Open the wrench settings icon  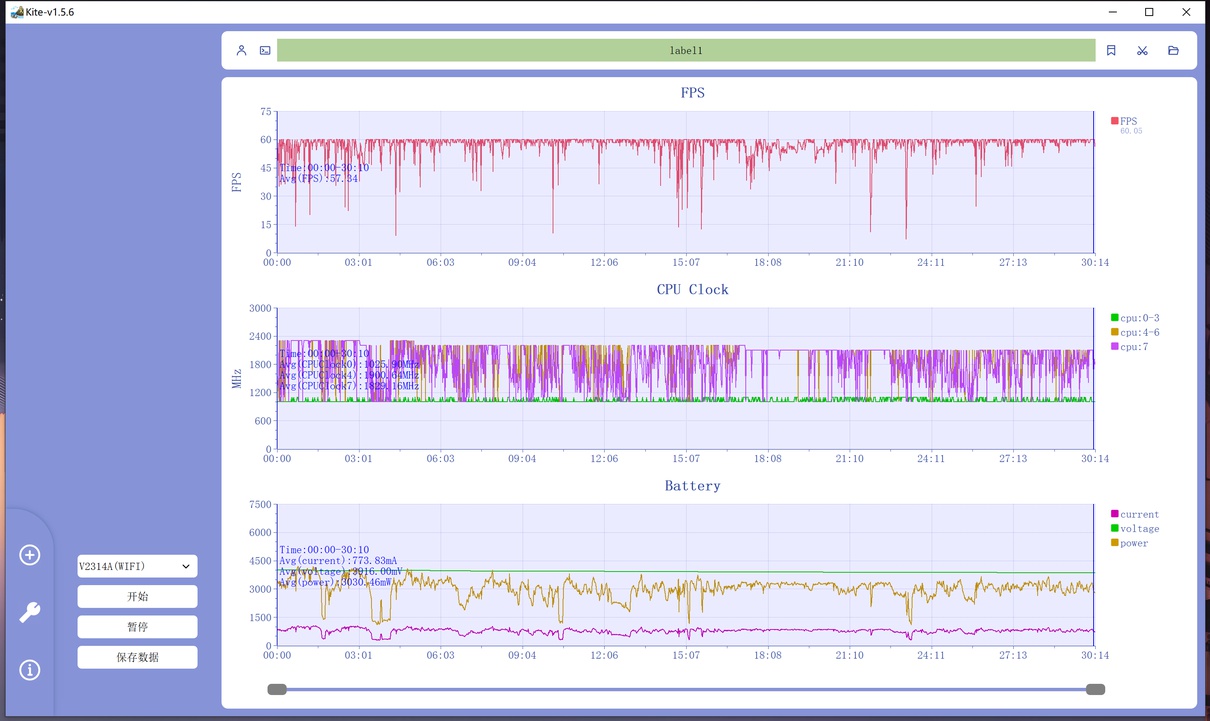coord(30,612)
